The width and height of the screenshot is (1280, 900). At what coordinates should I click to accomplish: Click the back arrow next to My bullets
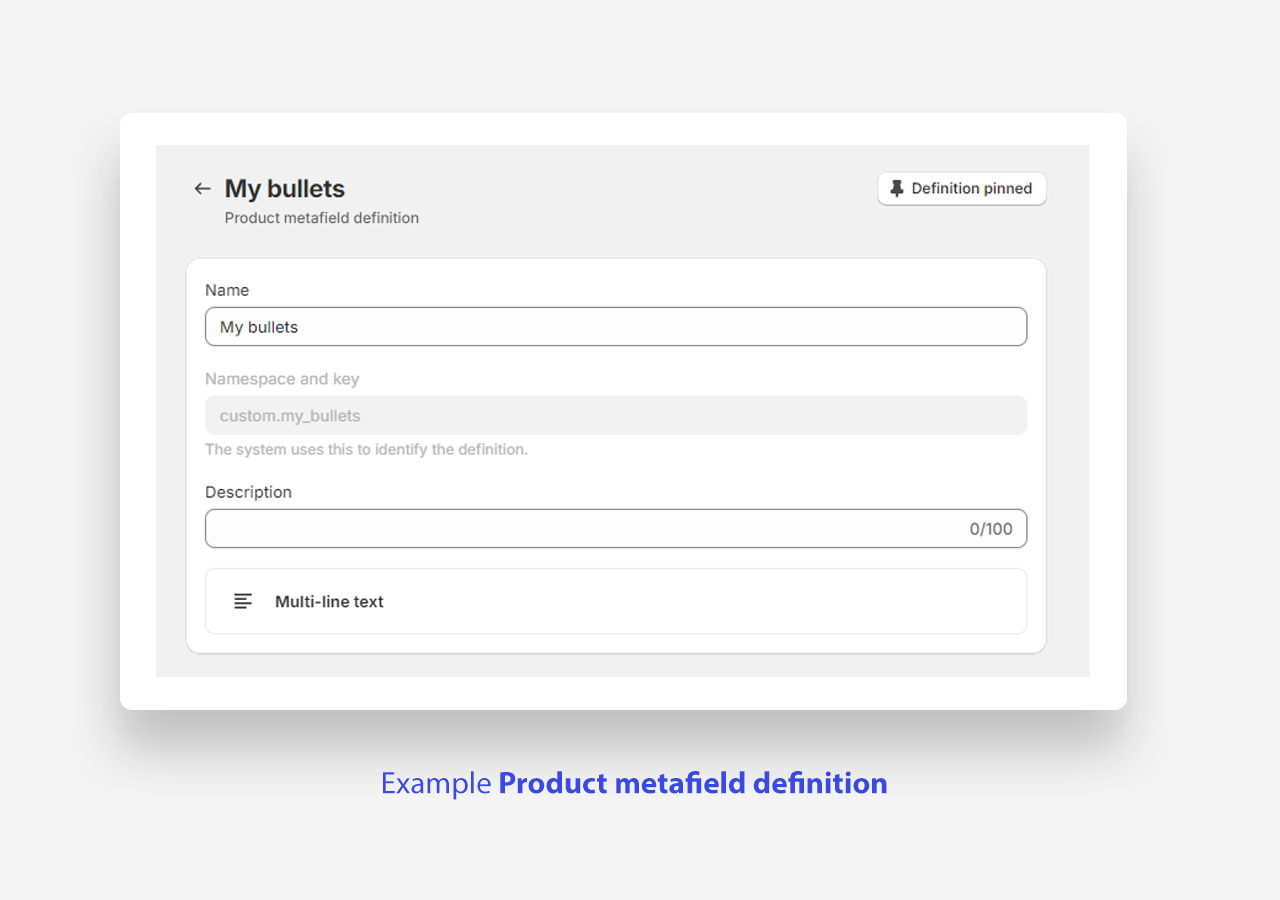point(203,189)
